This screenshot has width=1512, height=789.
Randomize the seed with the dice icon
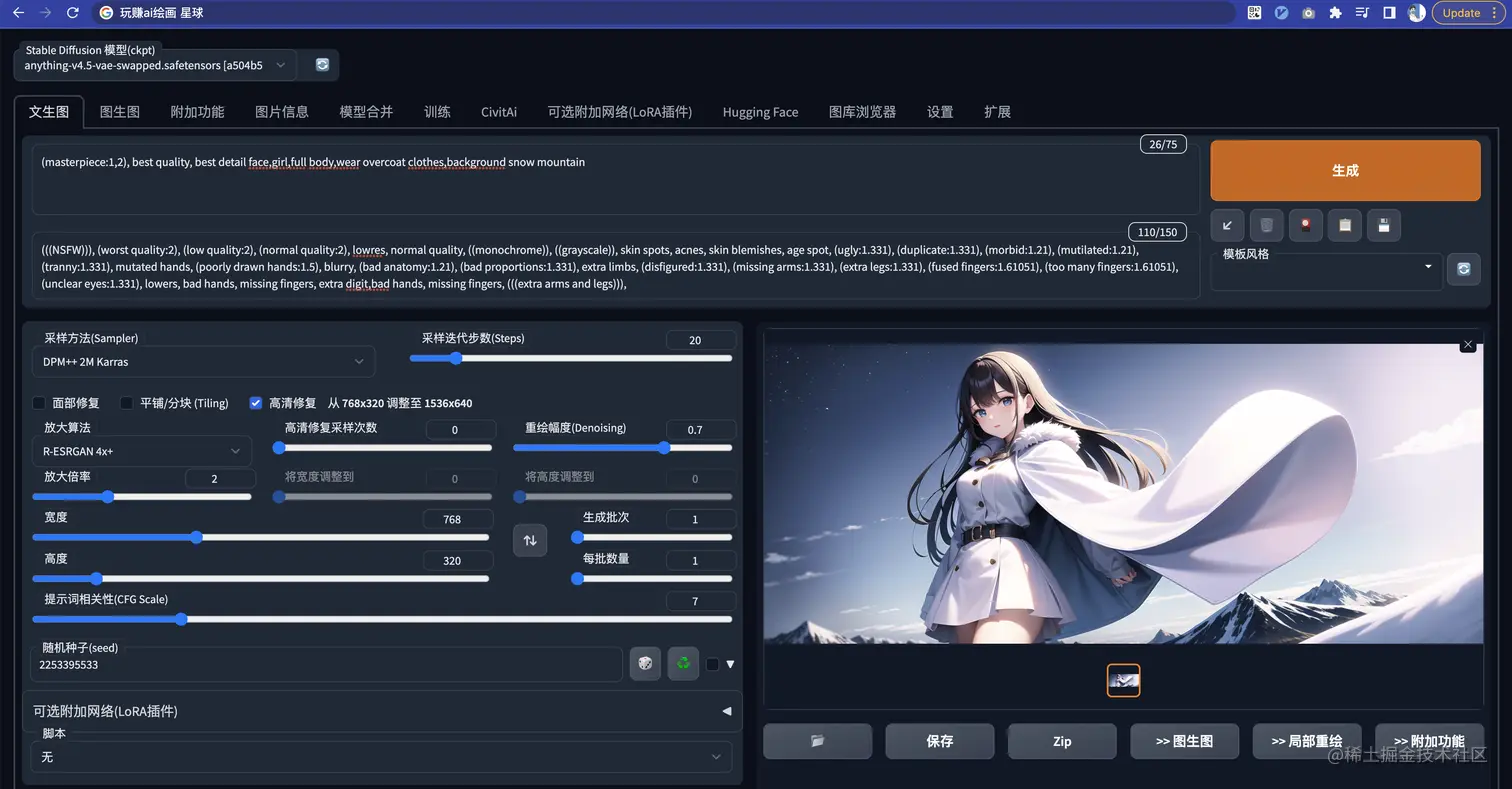pos(645,663)
